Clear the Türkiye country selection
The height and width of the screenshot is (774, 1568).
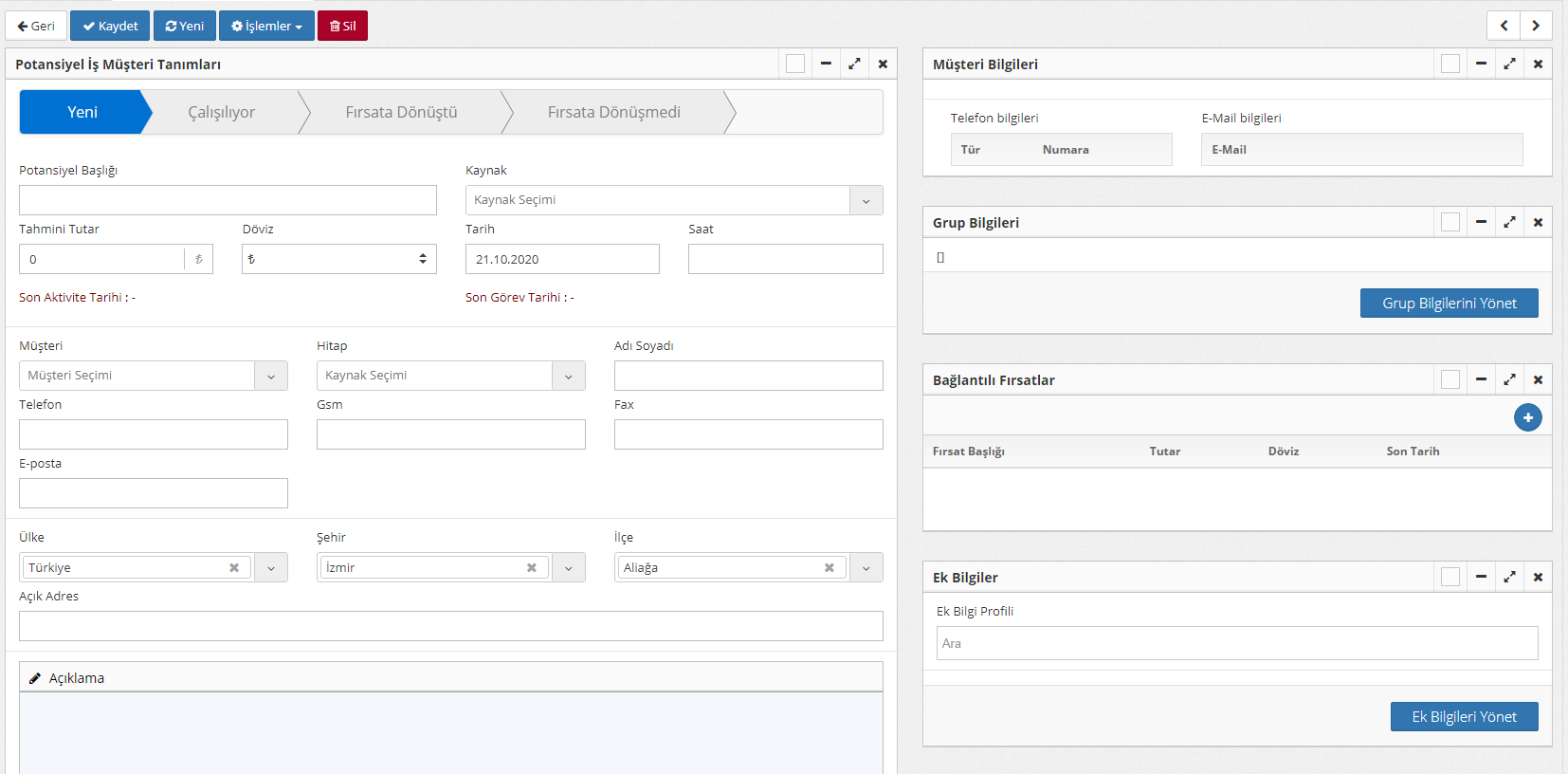click(234, 567)
